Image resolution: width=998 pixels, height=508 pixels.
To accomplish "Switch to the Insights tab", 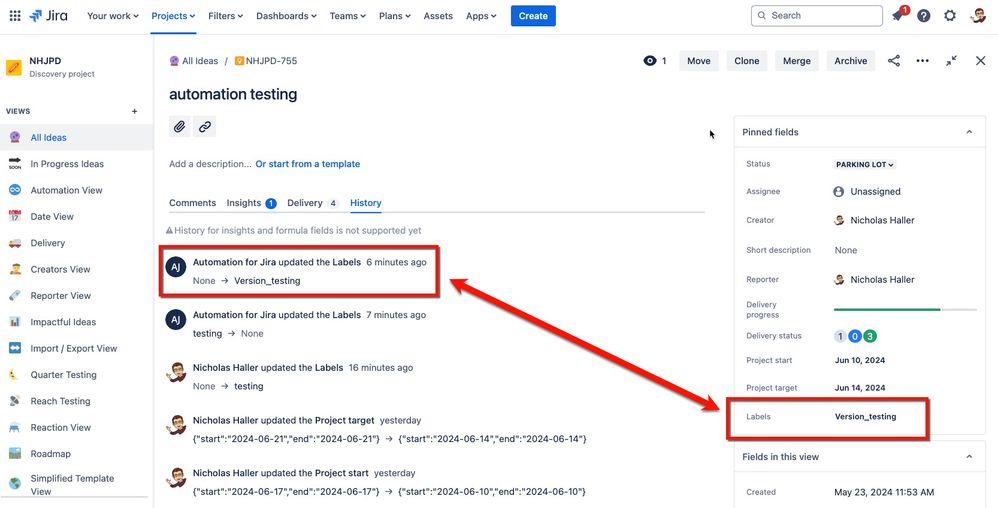I will click(x=251, y=203).
